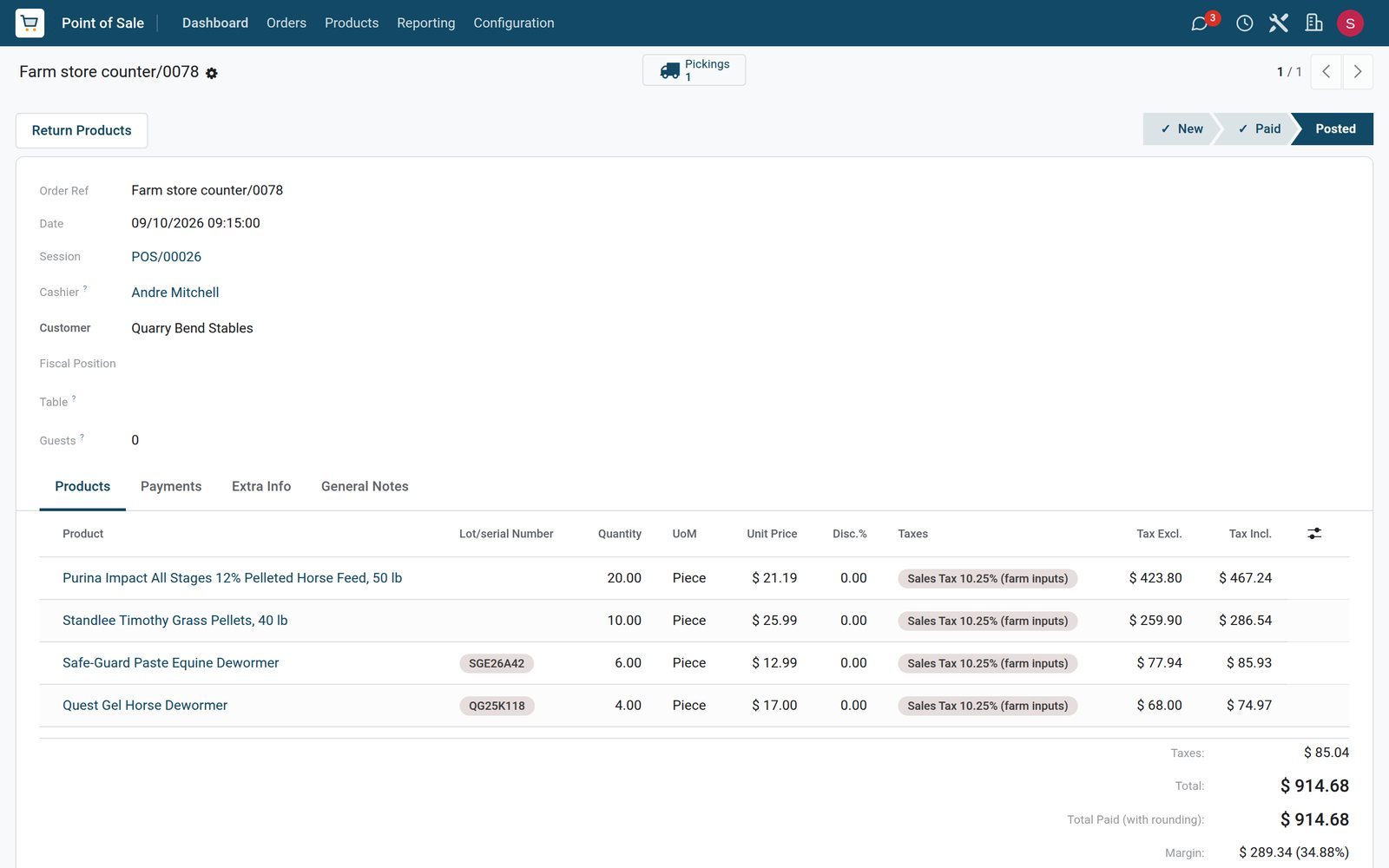Open the messages icon with 3 notifications
Viewport: 1389px width, 868px height.
pyautogui.click(x=1200, y=23)
